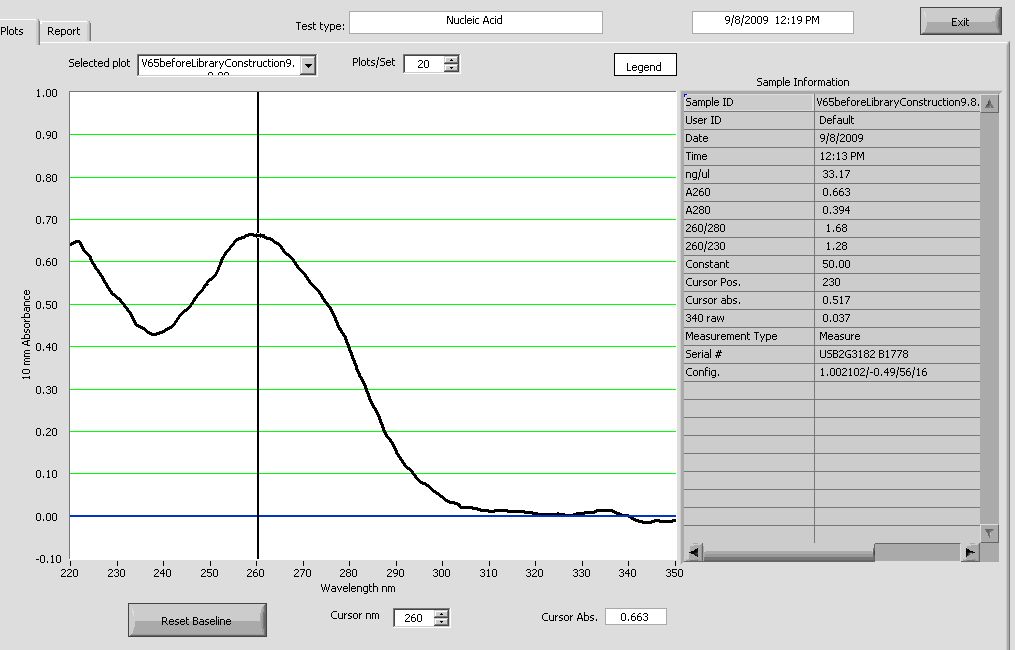Open the Report tab
The width and height of the screenshot is (1015, 650).
coord(63,31)
